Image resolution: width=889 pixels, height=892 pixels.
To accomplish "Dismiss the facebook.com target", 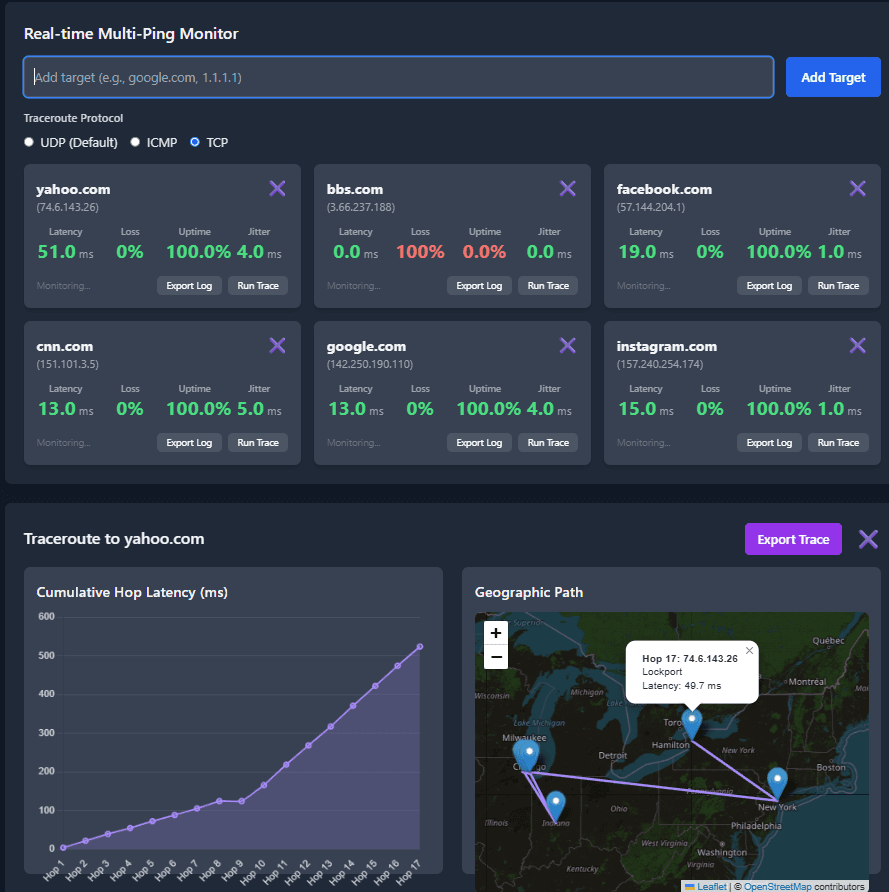I will (x=857, y=188).
